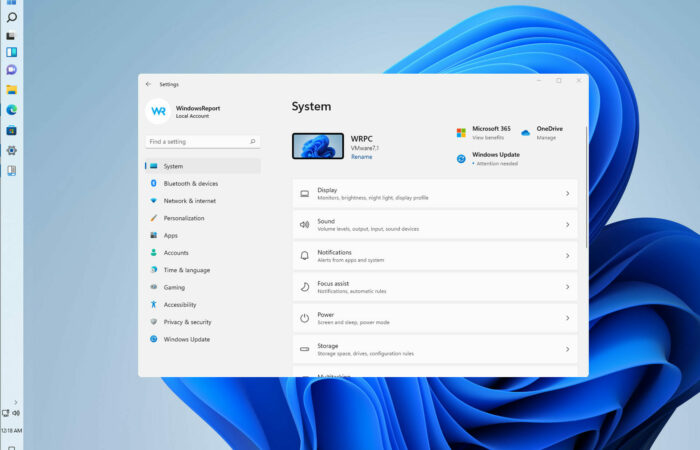Open Network & internet section
This screenshot has width=700, height=450.
203,201
